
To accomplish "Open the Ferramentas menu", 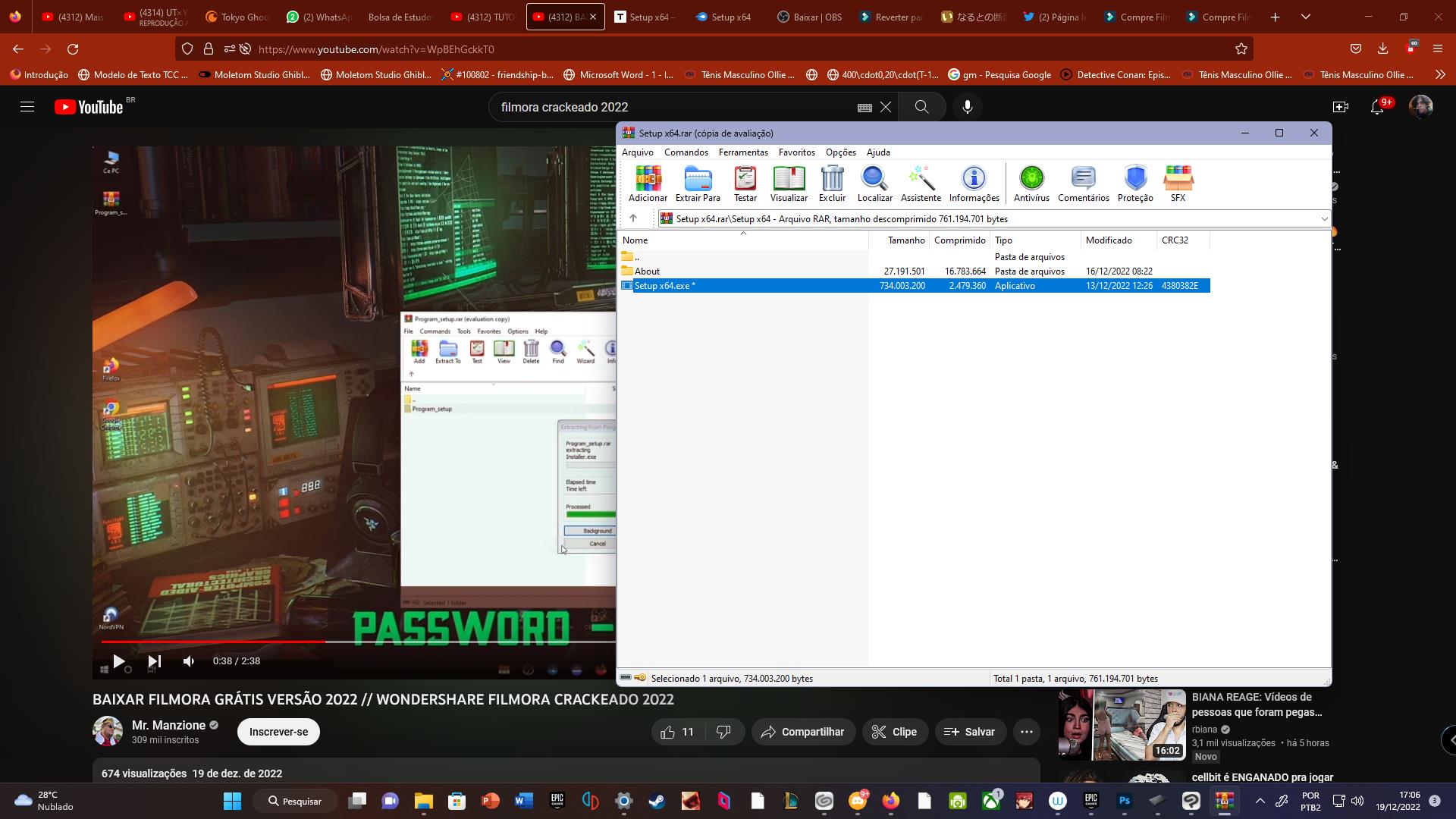I will pos(742,152).
